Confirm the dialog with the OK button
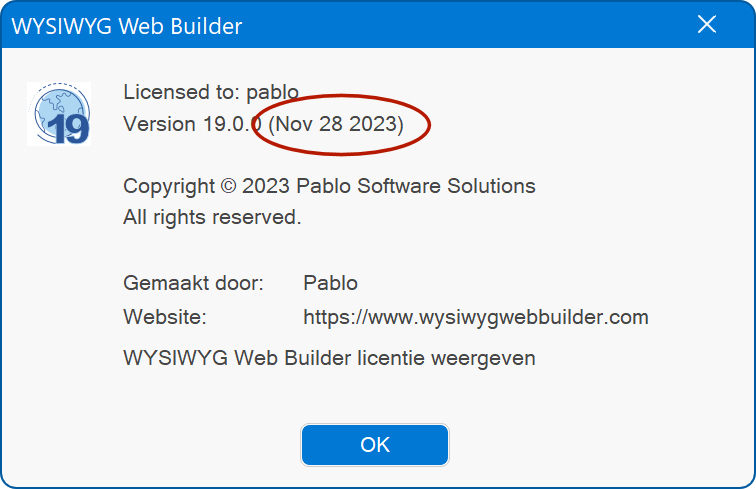The height and width of the screenshot is (489, 756). point(375,445)
